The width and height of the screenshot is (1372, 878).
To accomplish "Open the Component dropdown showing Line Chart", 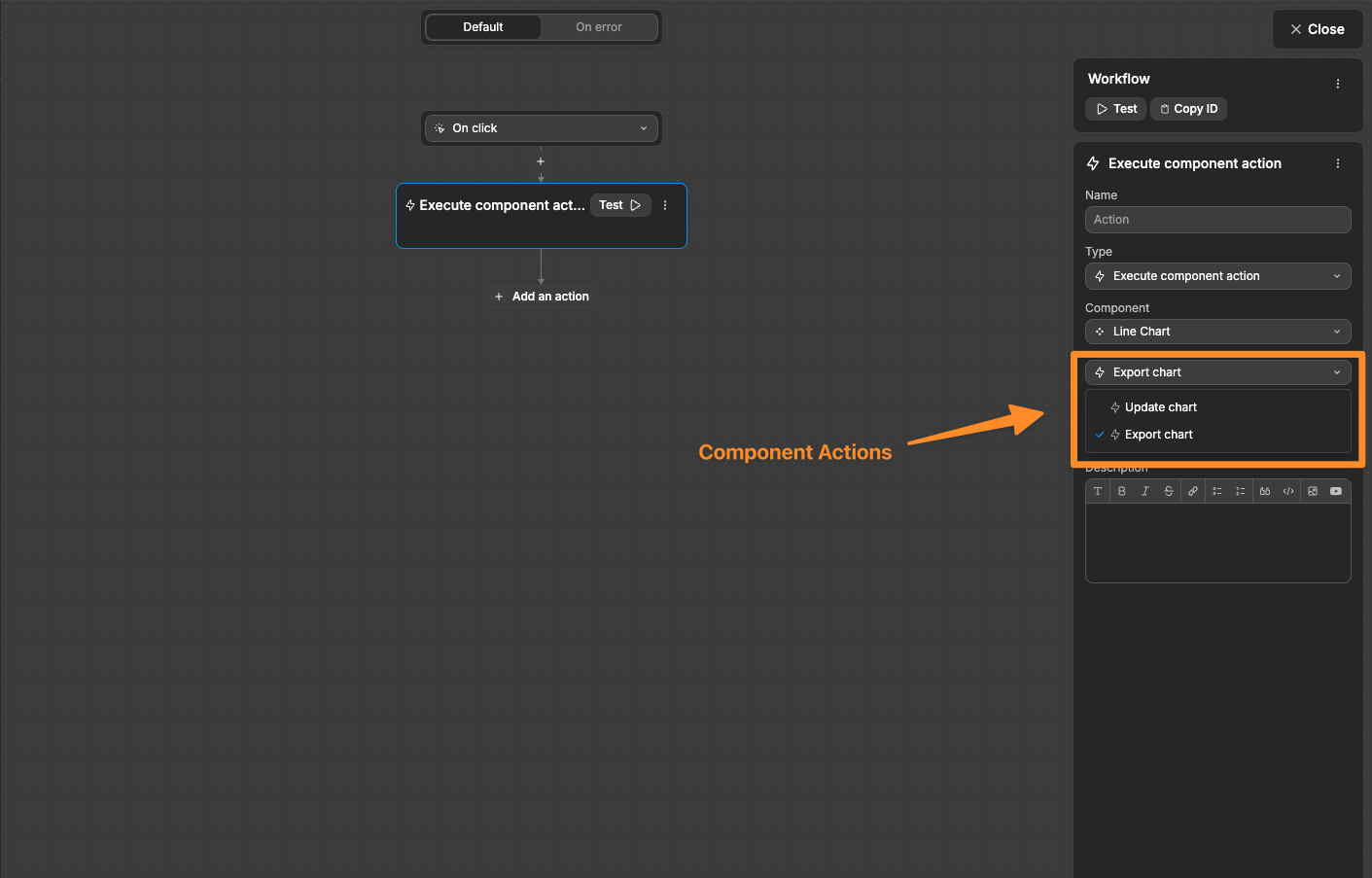I will [1217, 331].
